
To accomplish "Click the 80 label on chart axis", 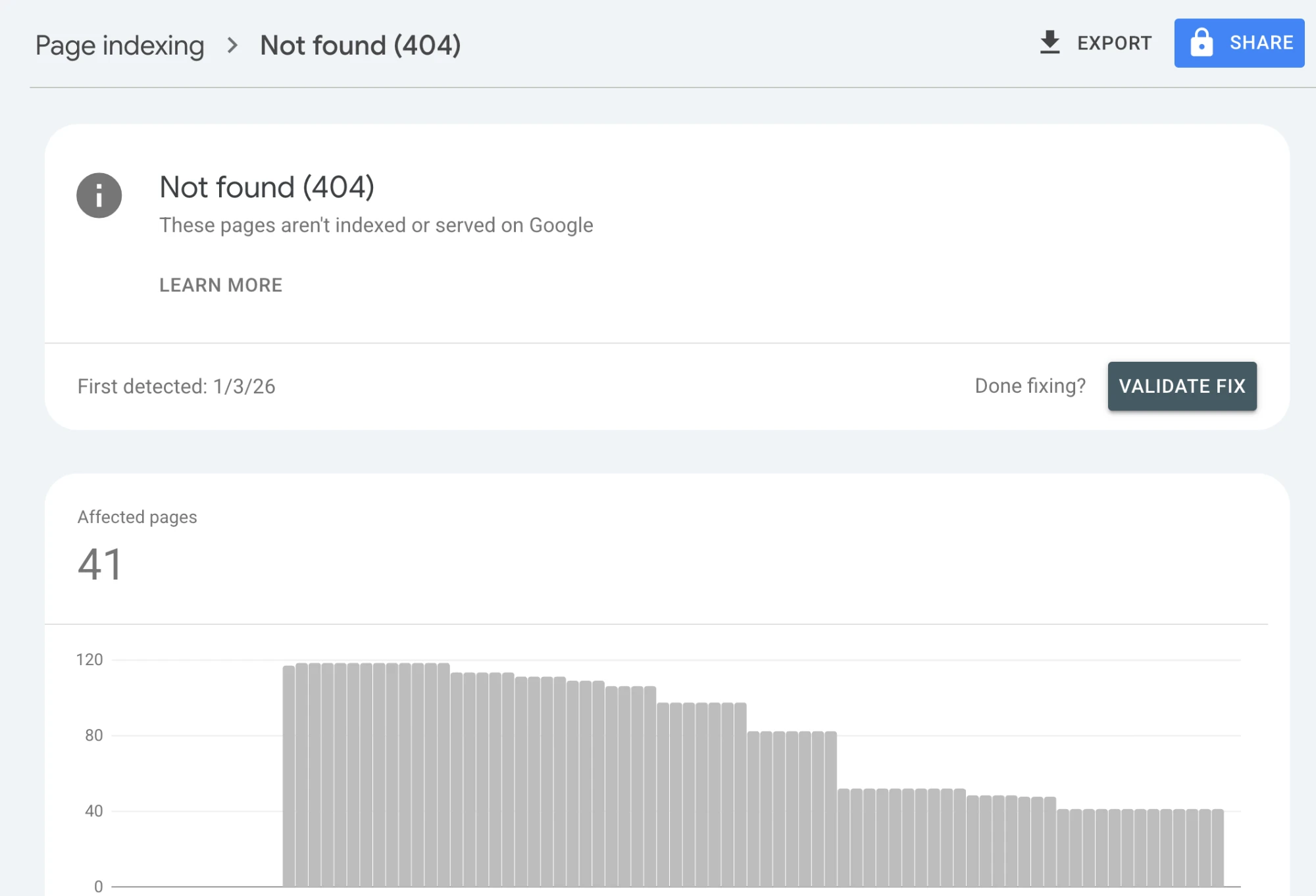I will coord(94,735).
